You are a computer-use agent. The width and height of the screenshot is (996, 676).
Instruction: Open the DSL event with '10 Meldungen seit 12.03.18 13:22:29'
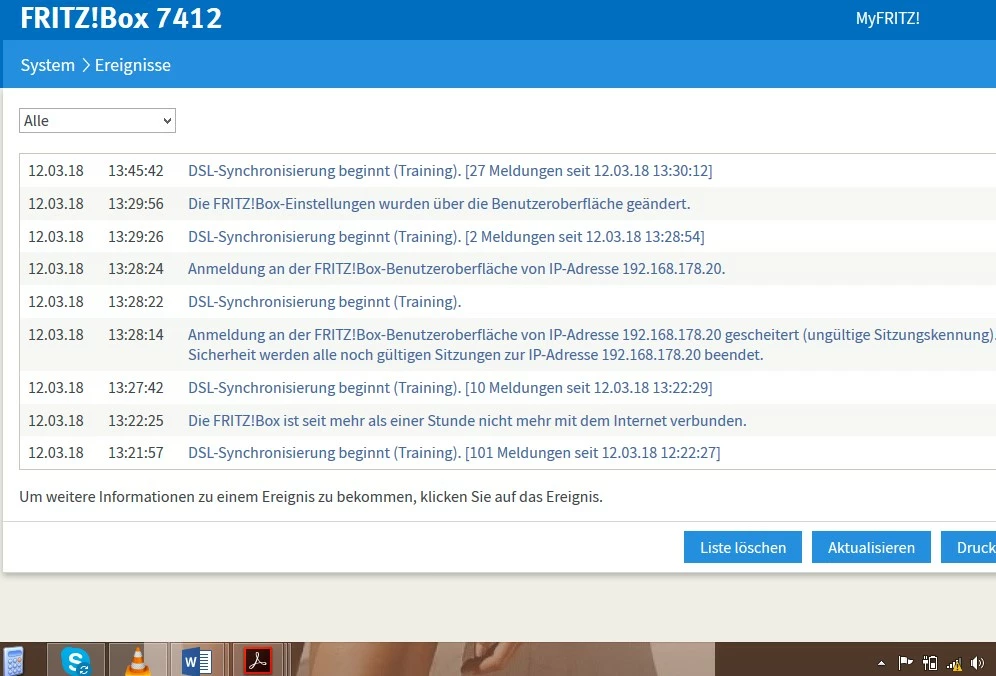[450, 388]
